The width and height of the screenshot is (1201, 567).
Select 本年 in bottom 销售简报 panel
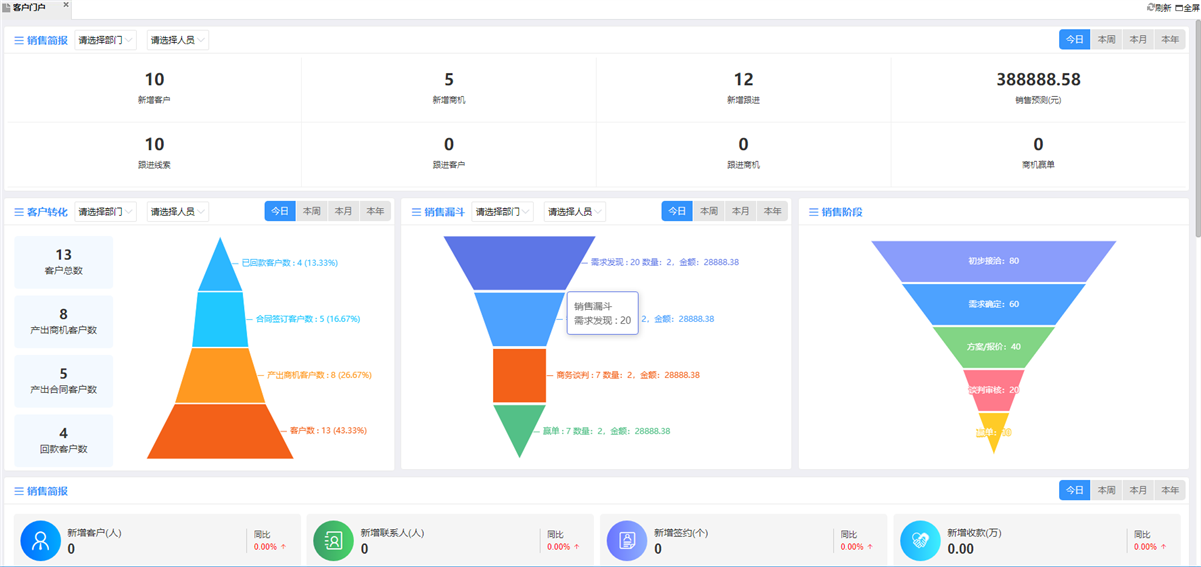pos(1169,491)
